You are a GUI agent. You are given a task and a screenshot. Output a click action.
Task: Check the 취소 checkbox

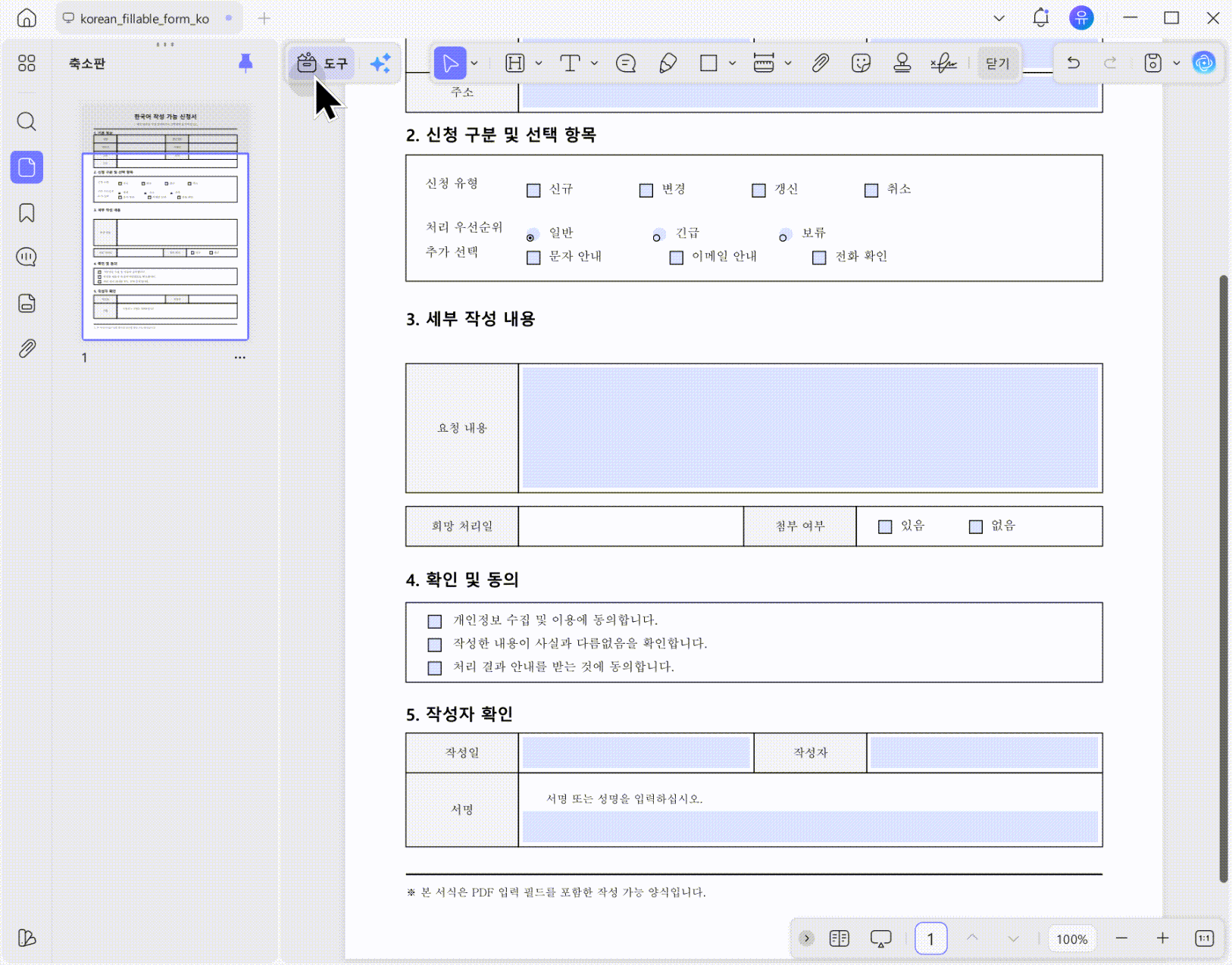[871, 190]
